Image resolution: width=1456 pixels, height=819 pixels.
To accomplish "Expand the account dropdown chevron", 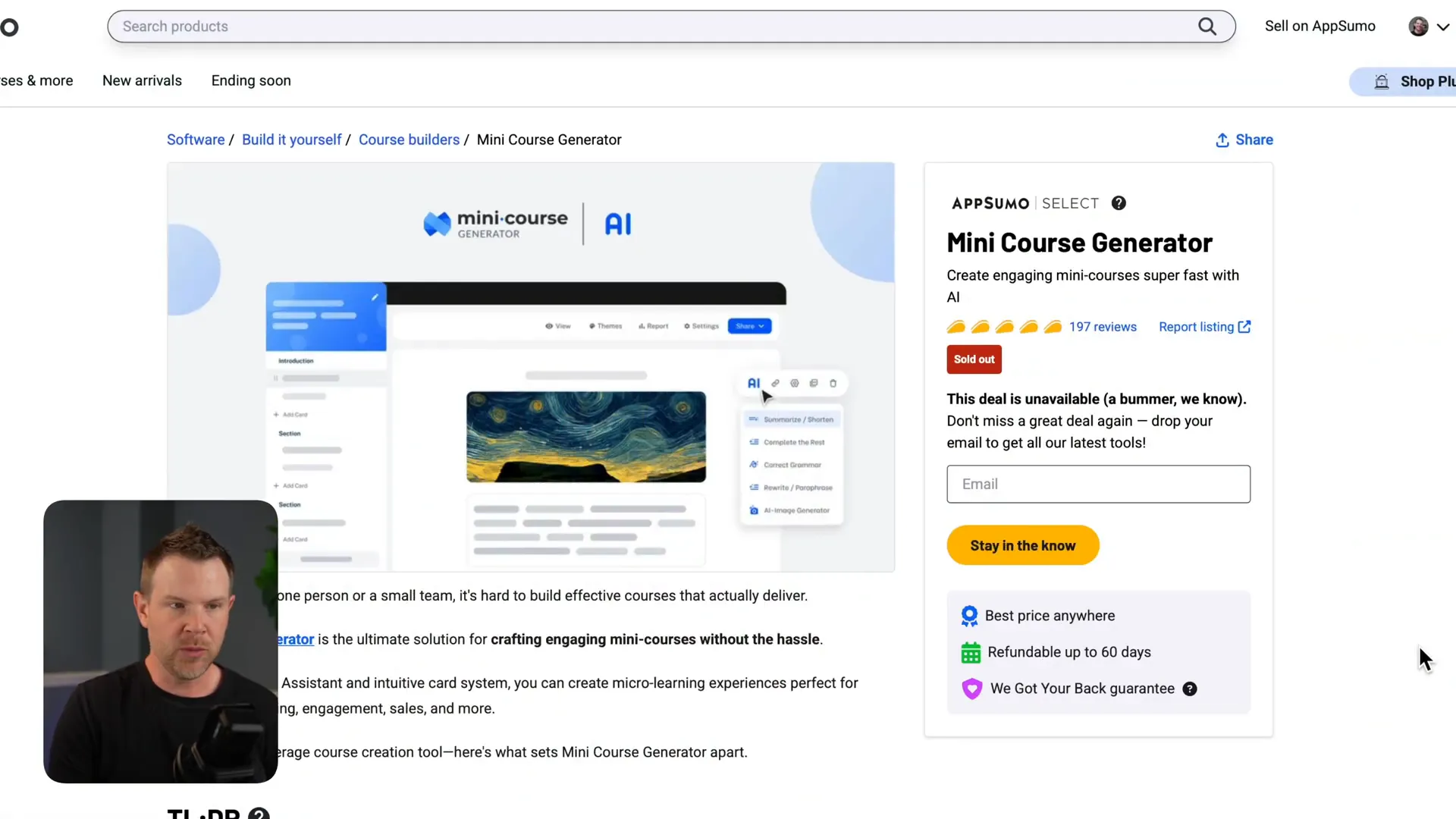I will coord(1443,27).
